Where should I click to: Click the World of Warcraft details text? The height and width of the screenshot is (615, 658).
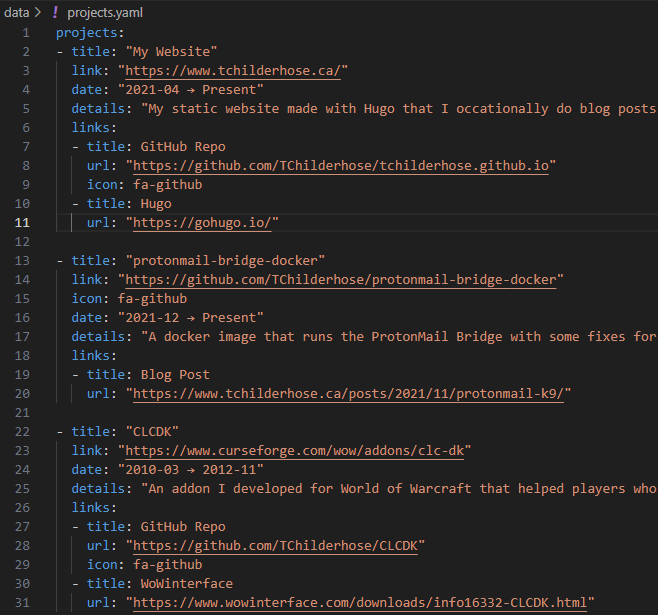(x=399, y=489)
